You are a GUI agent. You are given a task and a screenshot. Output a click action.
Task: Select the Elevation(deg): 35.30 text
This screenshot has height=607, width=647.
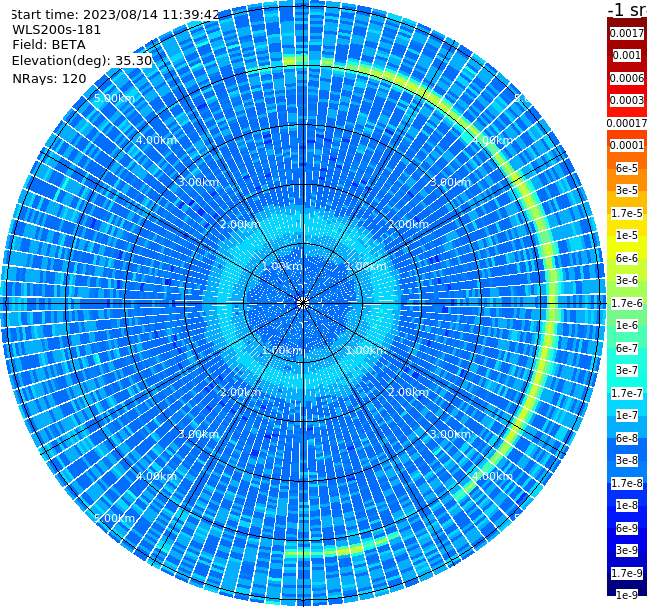click(82, 61)
